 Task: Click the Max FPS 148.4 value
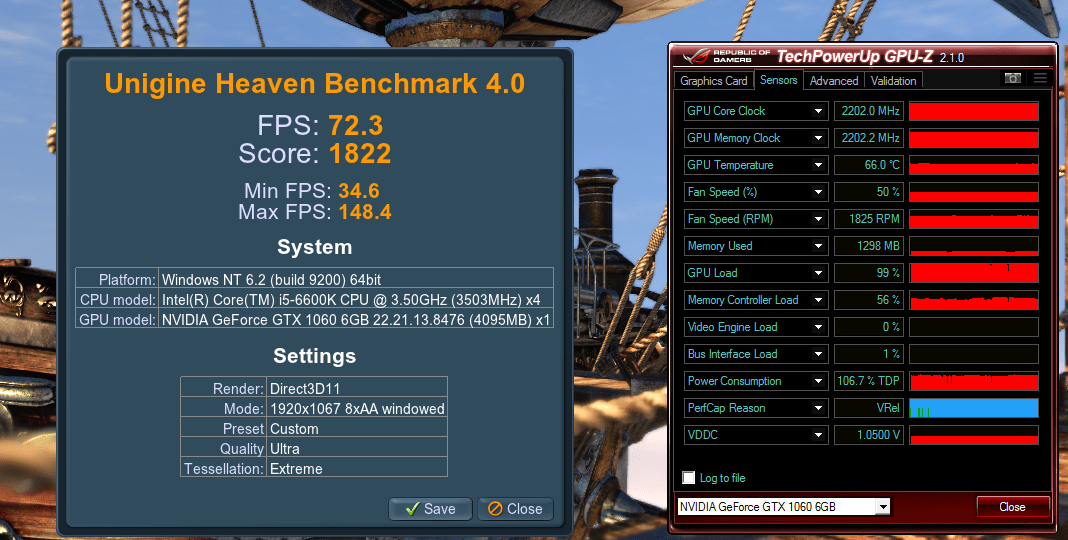[x=365, y=212]
